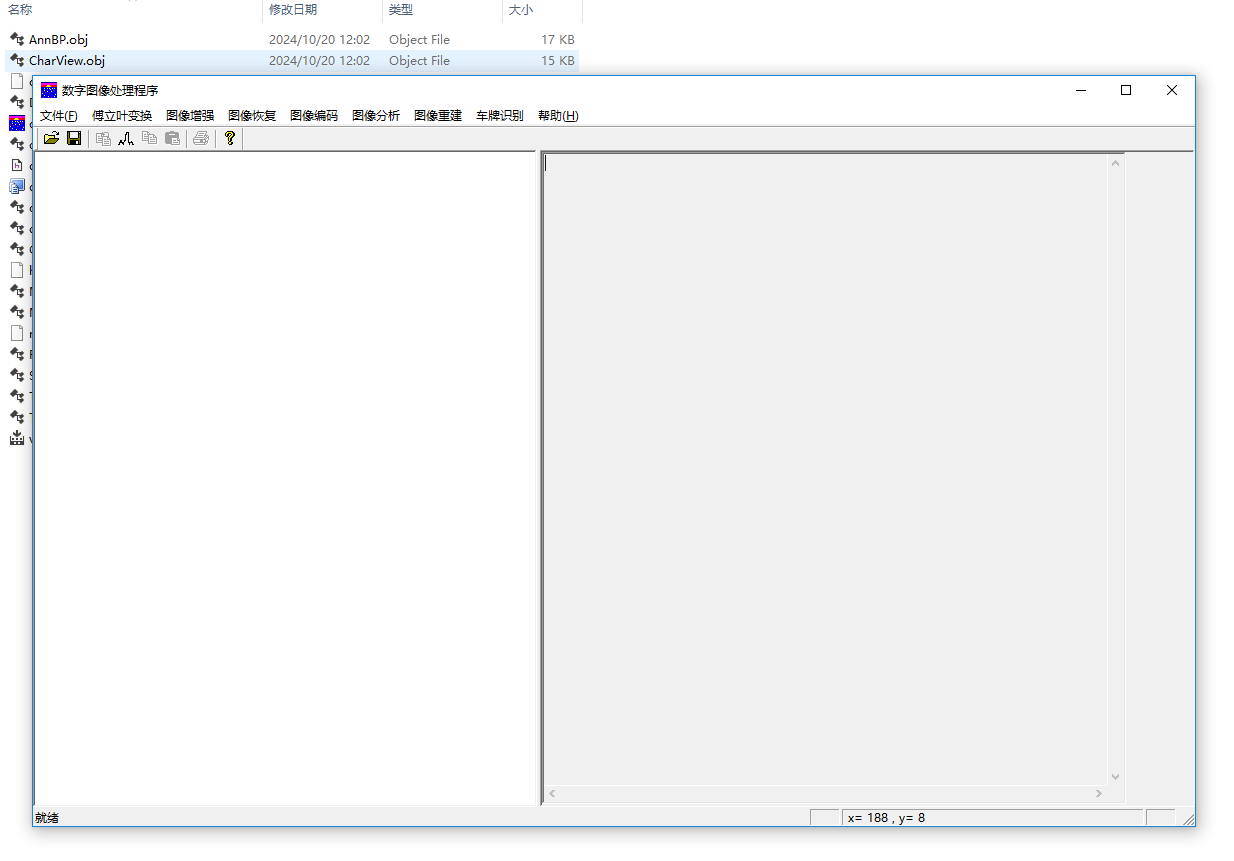Click the Help question mark icon
1234x861 pixels.
tap(229, 138)
